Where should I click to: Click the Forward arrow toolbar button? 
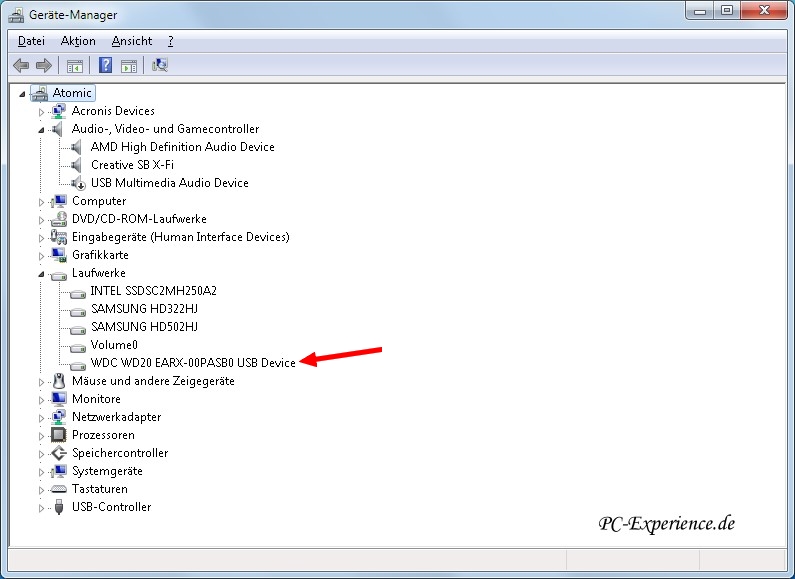click(x=43, y=66)
